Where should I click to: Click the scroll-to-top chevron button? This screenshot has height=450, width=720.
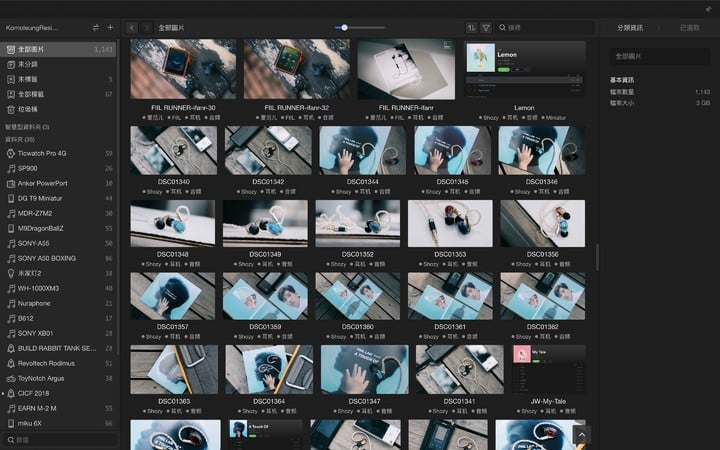coord(582,434)
